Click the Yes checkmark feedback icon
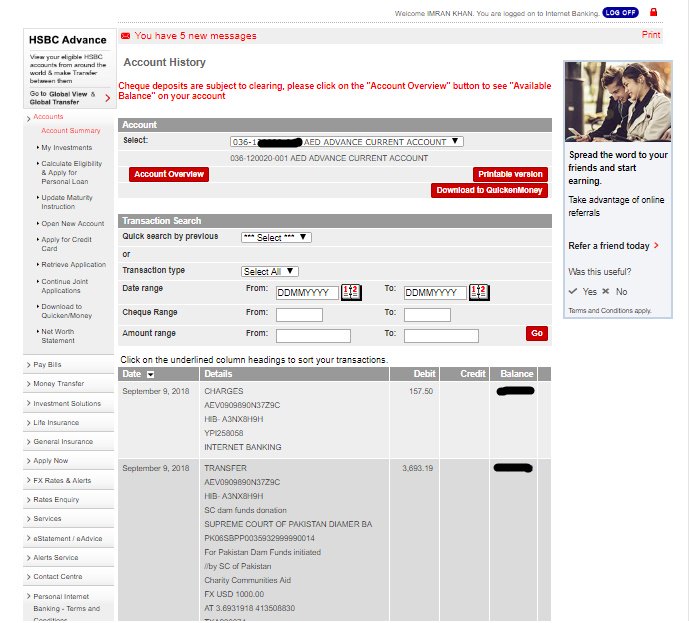This screenshot has width=689, height=623. coord(573,291)
